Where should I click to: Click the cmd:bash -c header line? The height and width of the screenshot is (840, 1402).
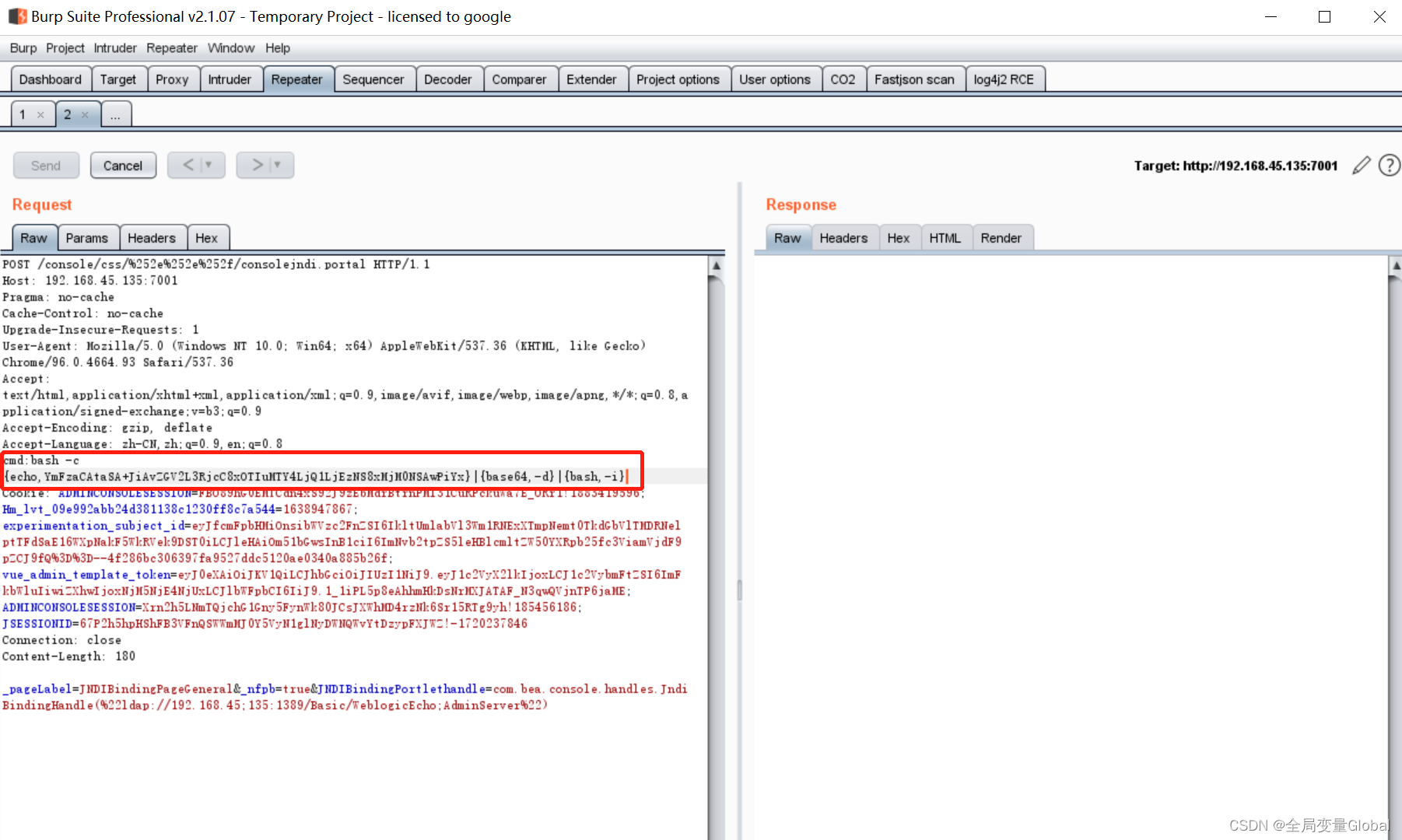(x=41, y=460)
